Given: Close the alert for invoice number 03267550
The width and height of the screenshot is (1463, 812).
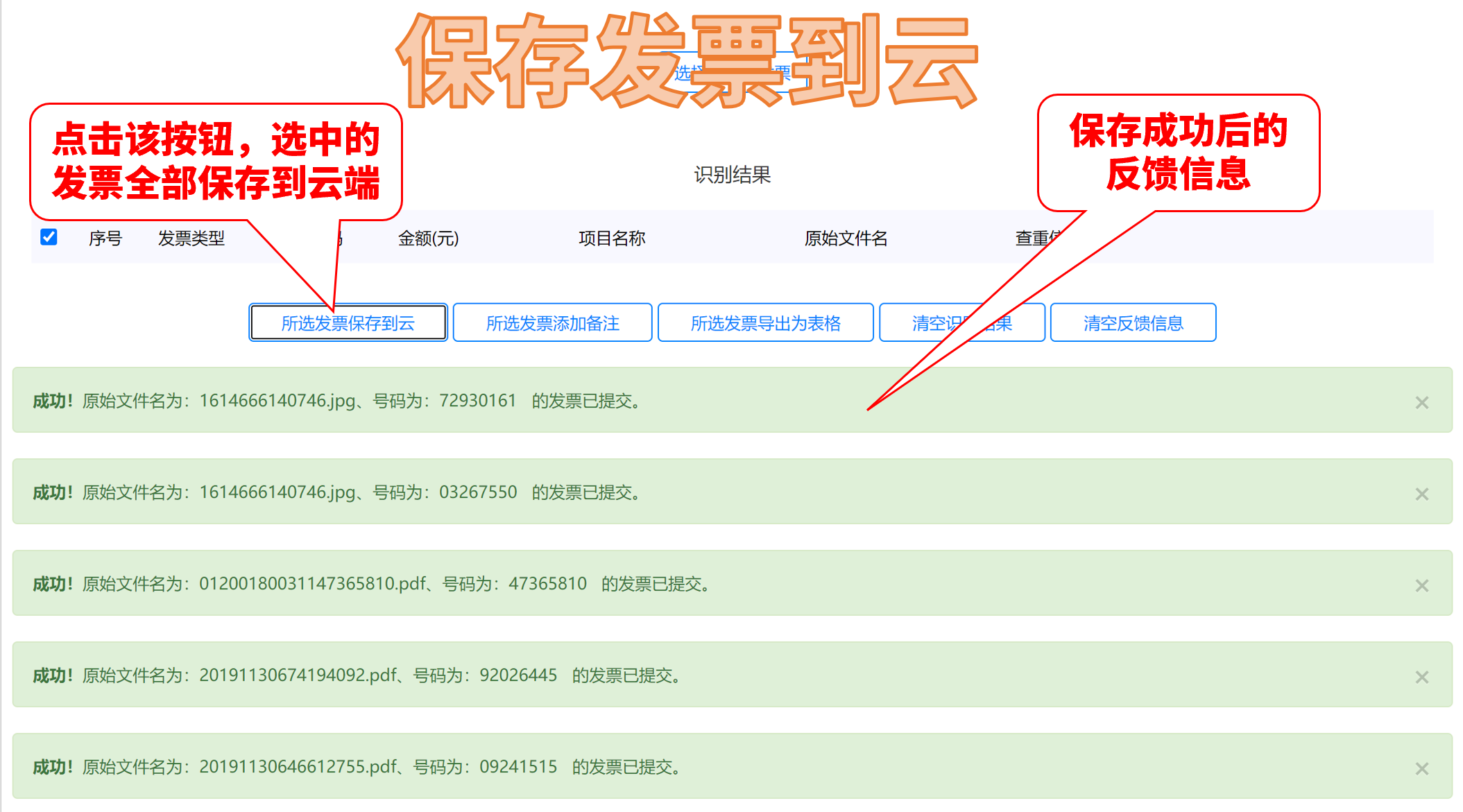Looking at the screenshot, I should tap(1421, 494).
